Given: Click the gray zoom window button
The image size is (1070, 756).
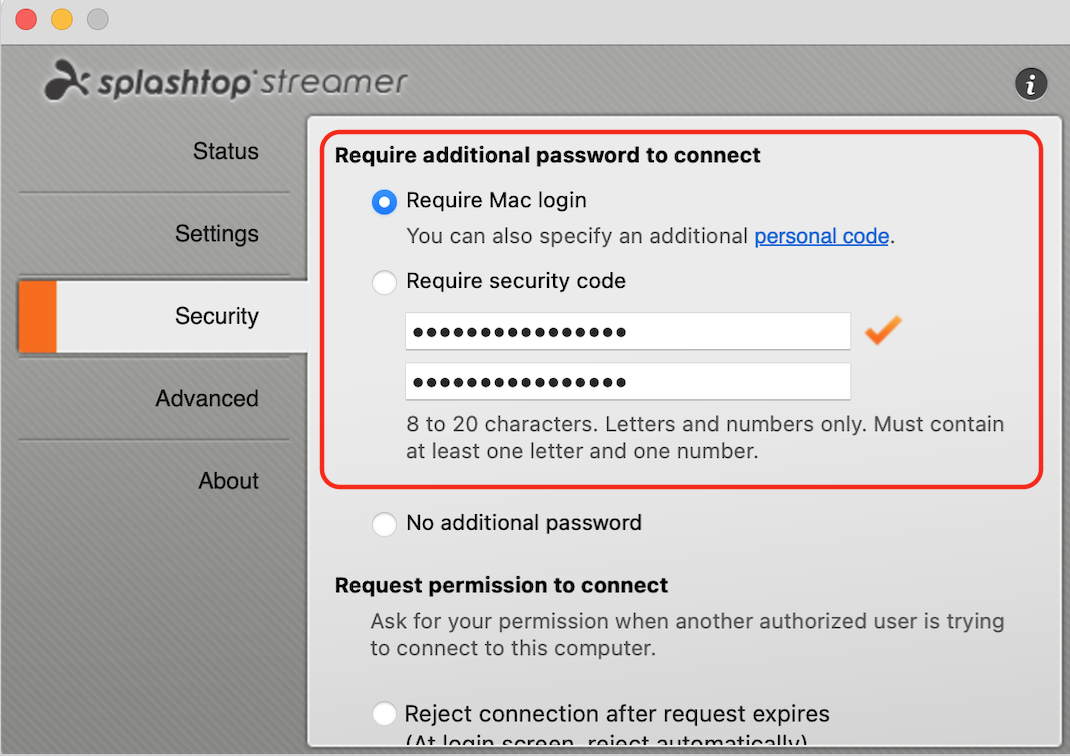Looking at the screenshot, I should 96,18.
